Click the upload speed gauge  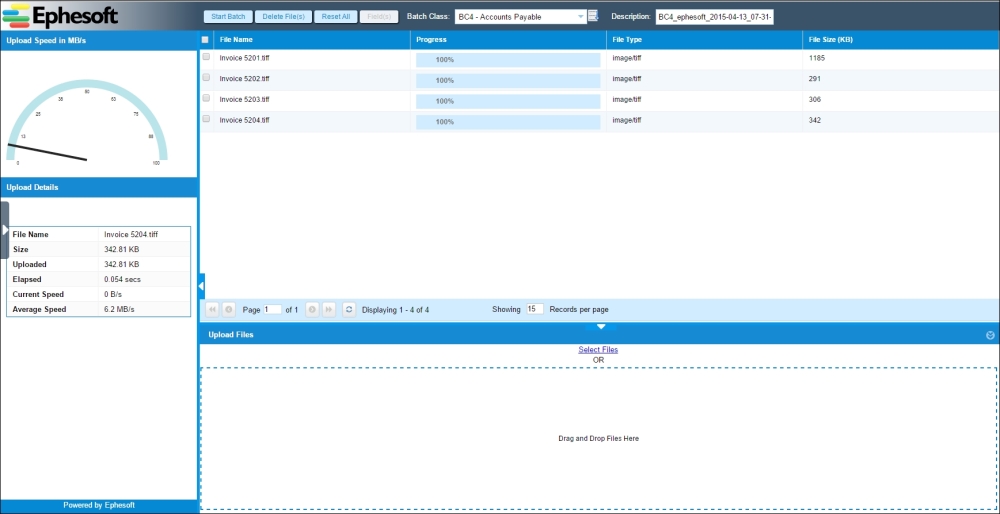[x=87, y=121]
